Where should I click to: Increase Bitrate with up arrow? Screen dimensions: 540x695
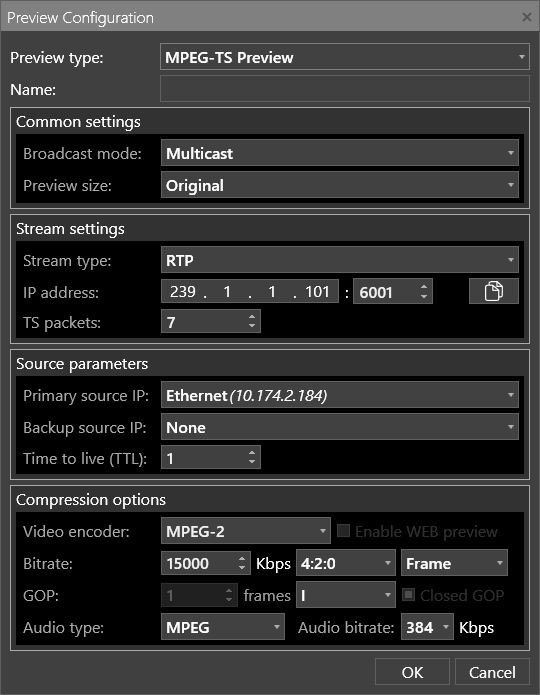242,558
